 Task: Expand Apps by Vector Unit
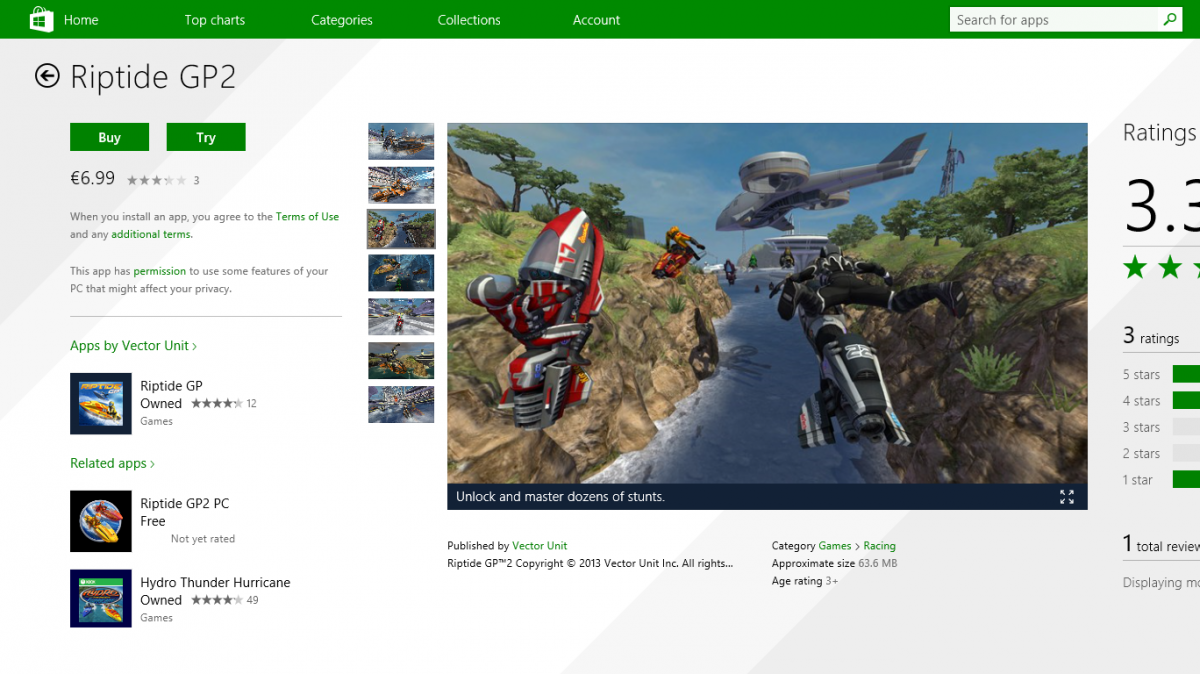click(x=133, y=345)
